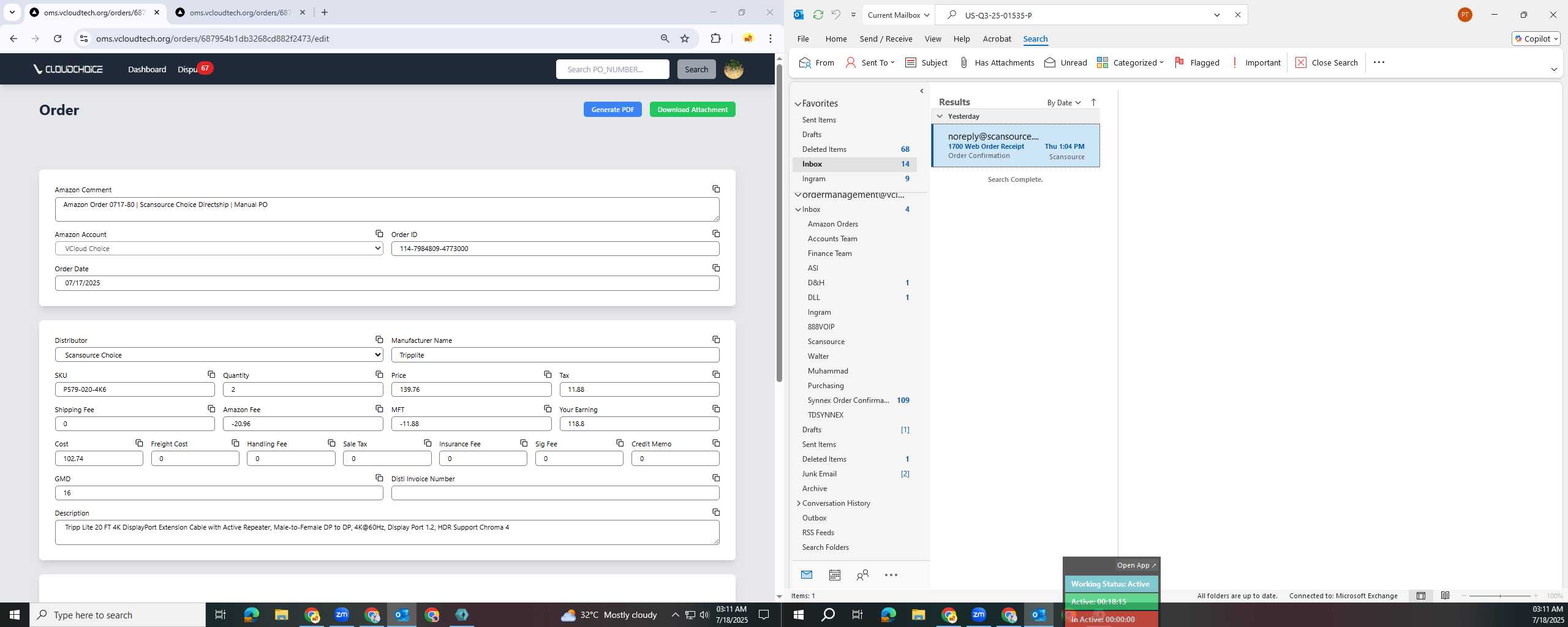Select the Scansource mail folder
The image size is (1568, 627).
click(826, 342)
